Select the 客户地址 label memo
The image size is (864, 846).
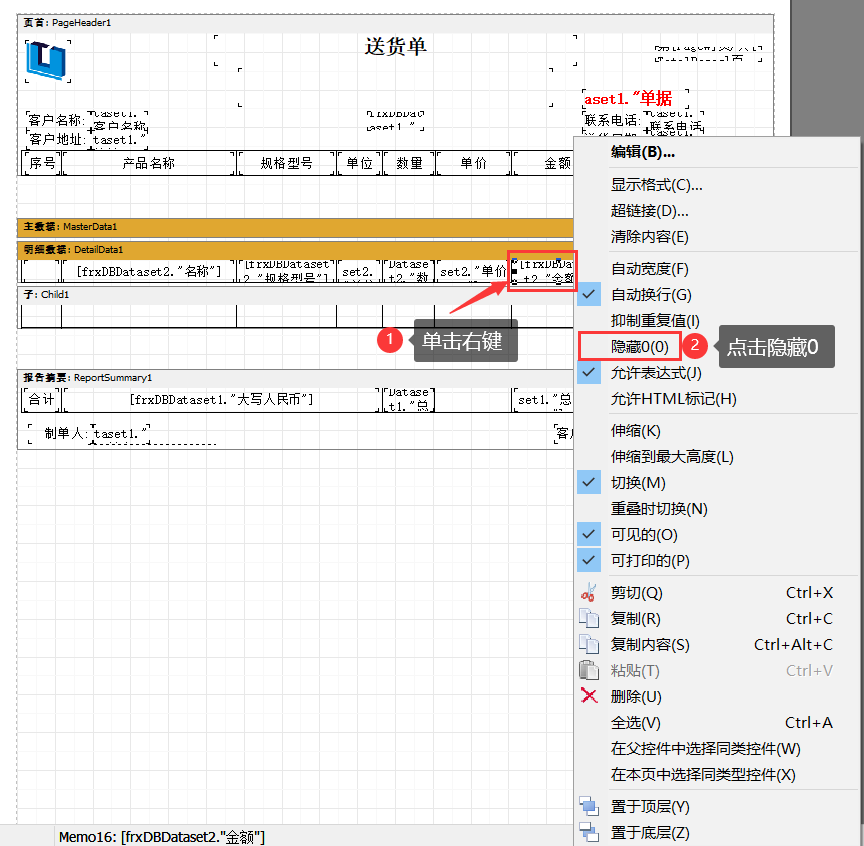(56, 139)
